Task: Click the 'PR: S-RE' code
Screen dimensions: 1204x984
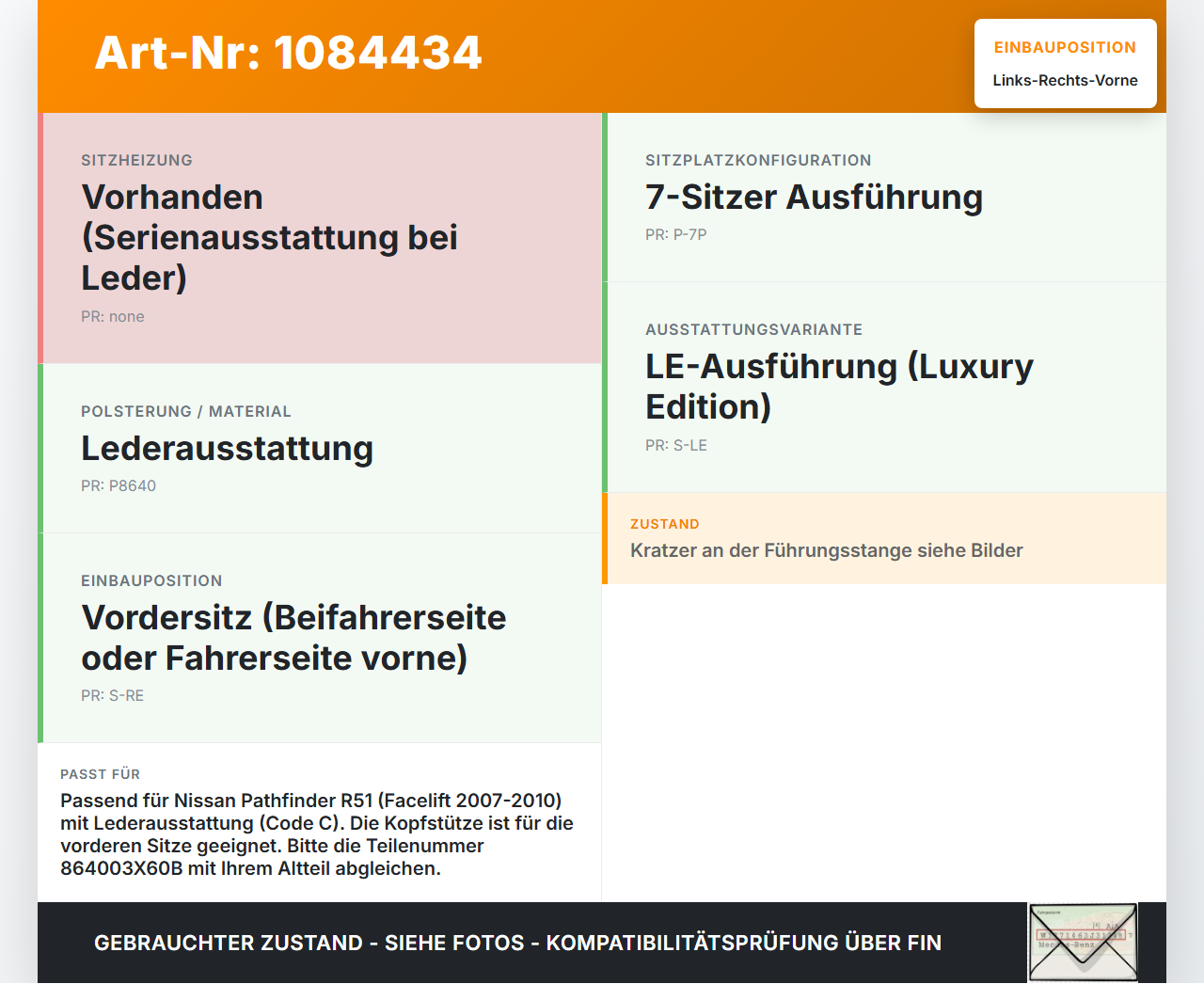Action: [113, 696]
